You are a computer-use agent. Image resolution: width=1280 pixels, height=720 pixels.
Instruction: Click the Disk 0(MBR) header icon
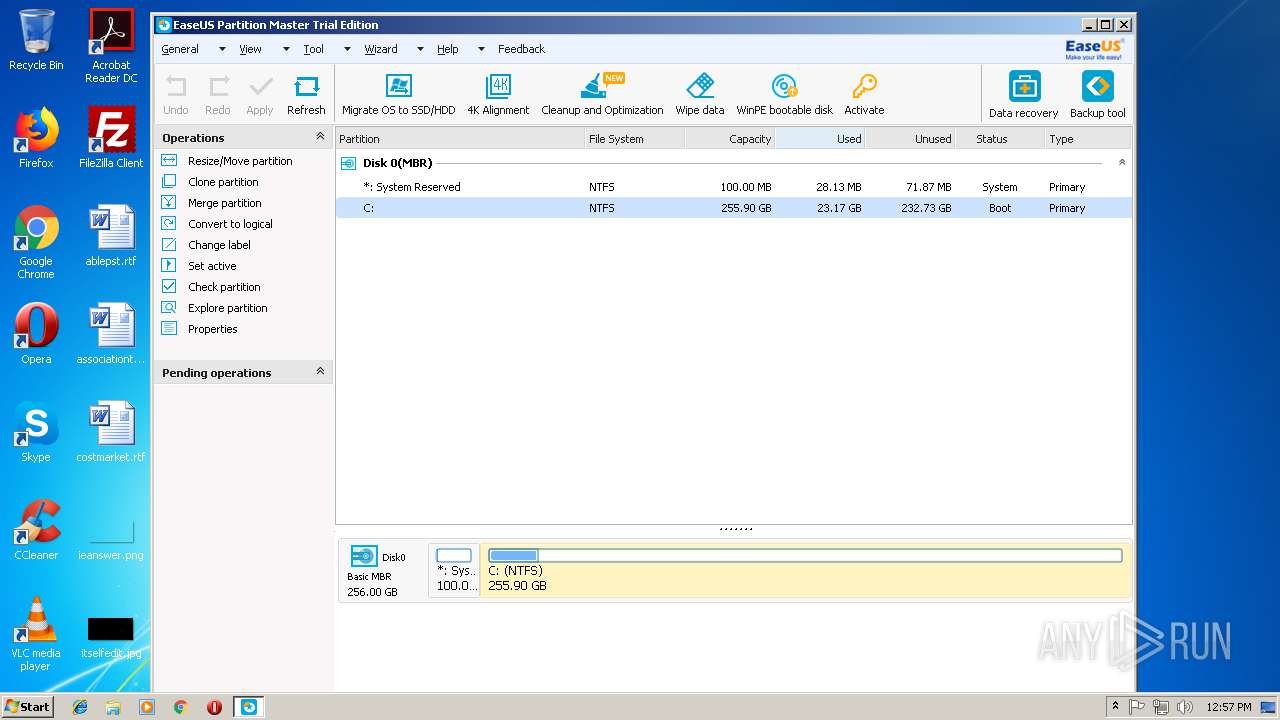348,163
